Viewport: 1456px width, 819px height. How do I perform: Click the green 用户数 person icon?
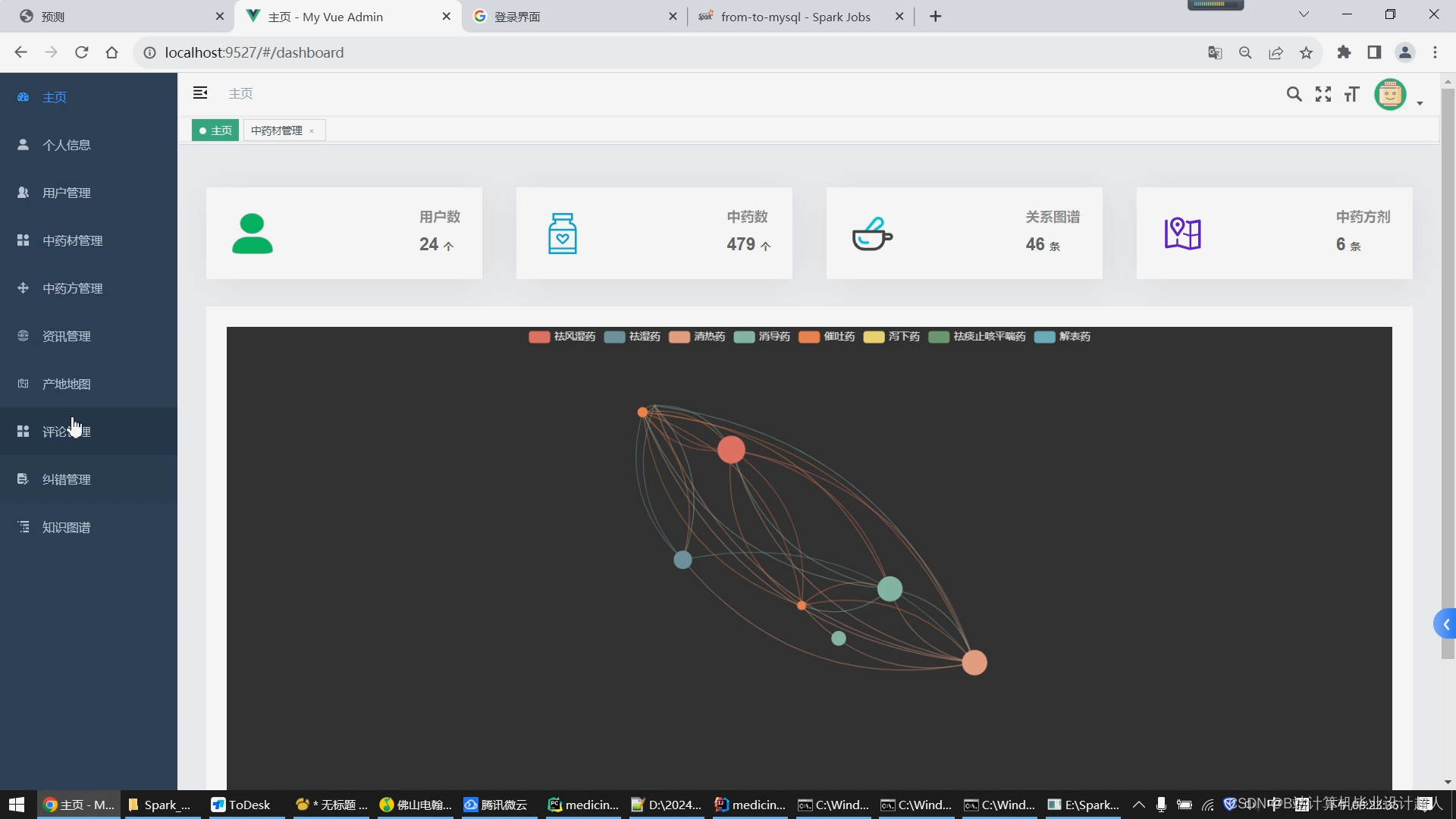point(252,234)
